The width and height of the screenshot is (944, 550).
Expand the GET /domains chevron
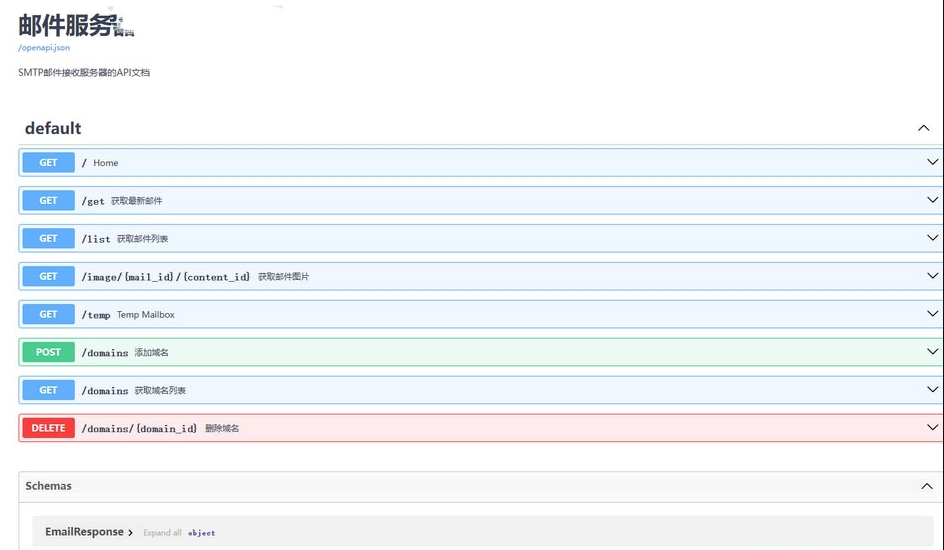pos(933,389)
